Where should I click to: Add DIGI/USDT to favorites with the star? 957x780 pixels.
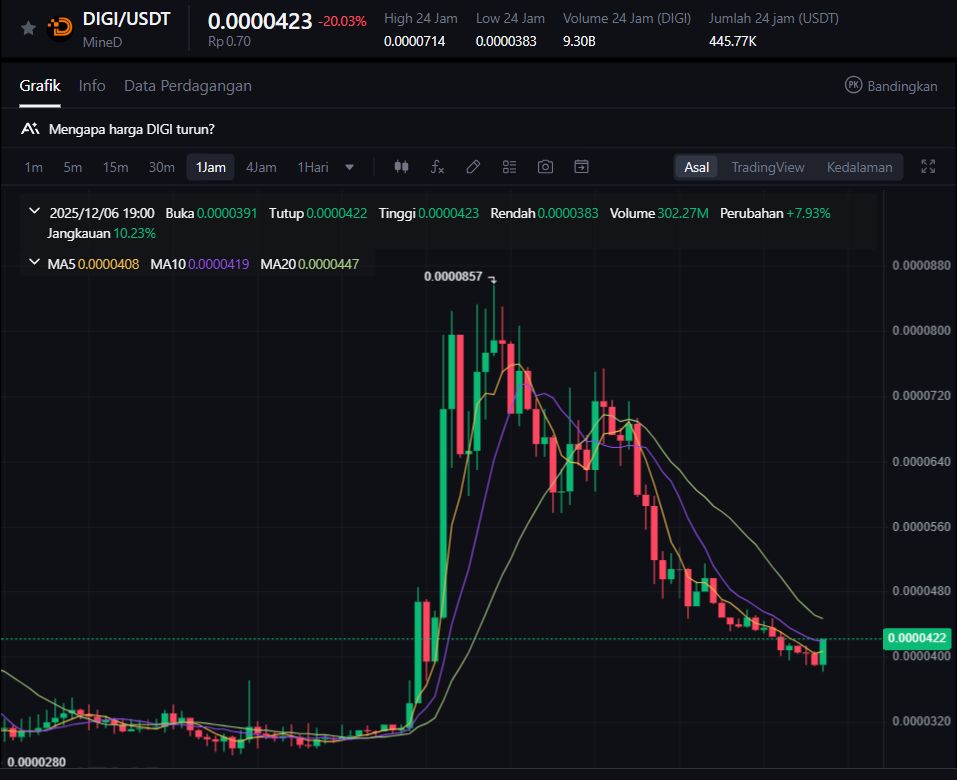coord(28,28)
